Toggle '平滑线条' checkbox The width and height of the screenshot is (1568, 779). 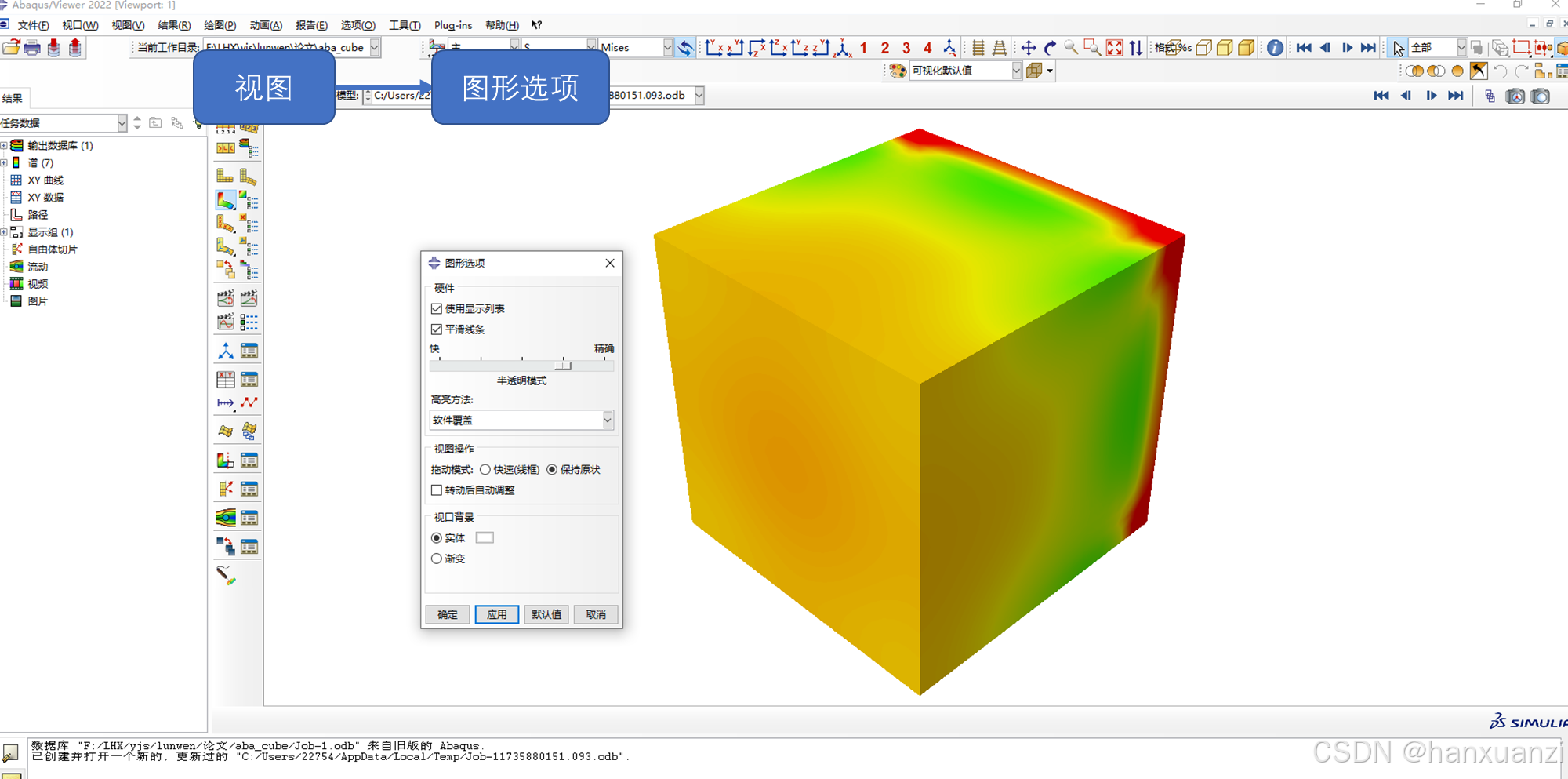click(x=437, y=329)
